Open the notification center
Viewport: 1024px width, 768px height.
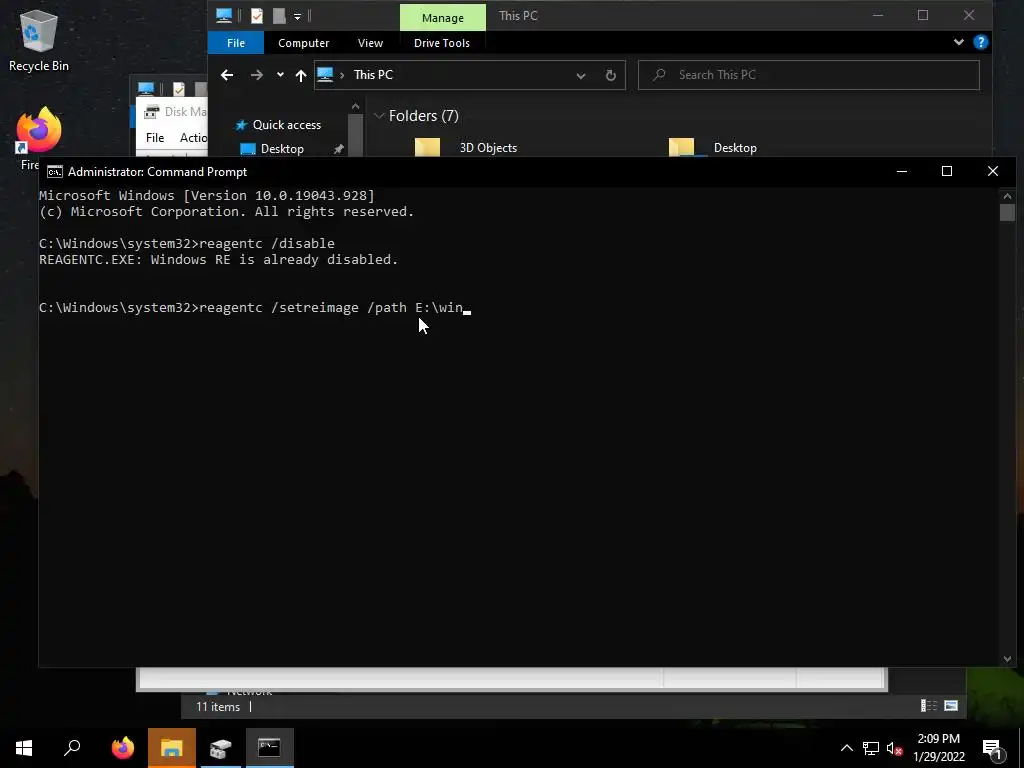click(992, 749)
